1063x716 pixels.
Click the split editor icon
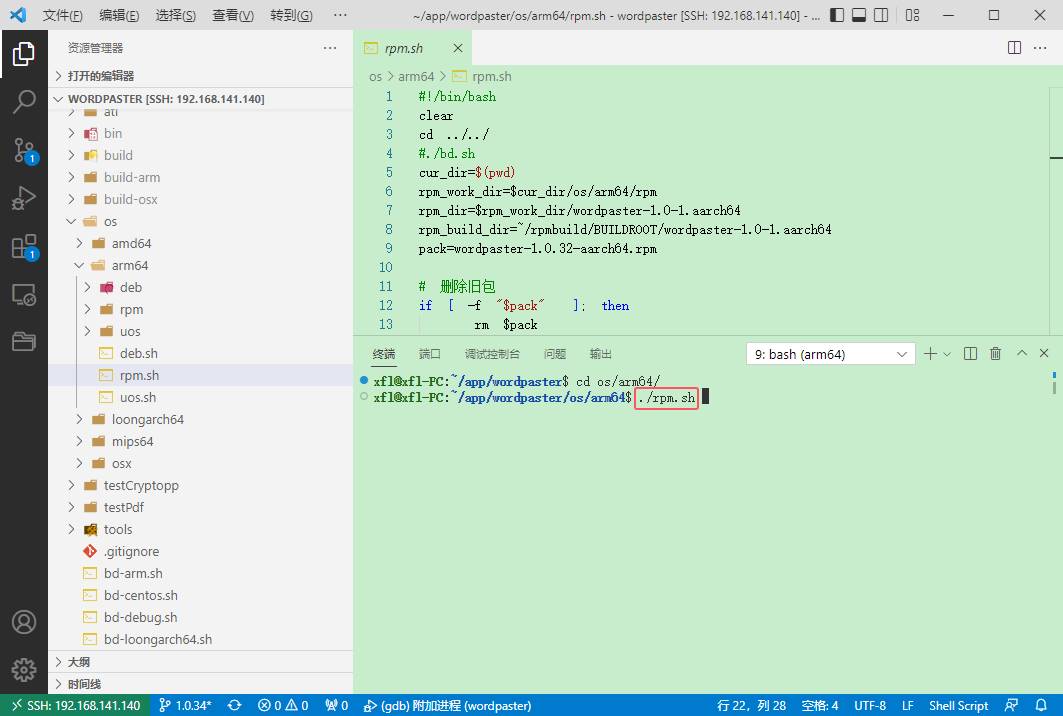1014,48
